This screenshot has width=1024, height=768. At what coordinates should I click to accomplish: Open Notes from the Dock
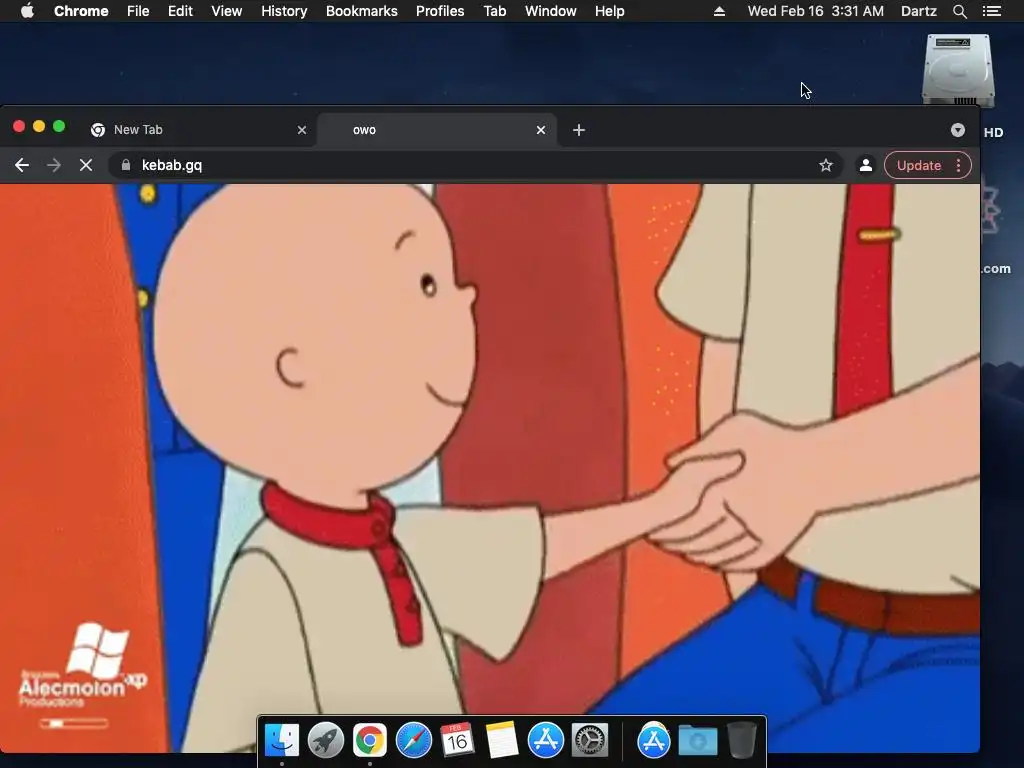502,741
